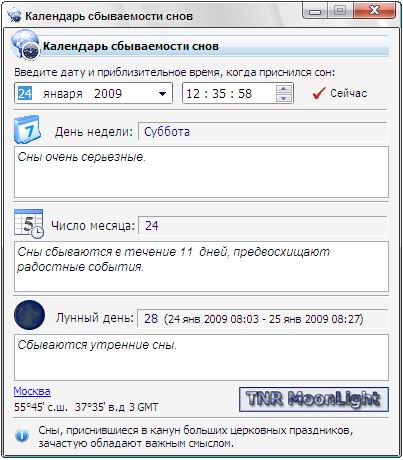The image size is (403, 460).
Task: Click the blue info icon at bottom
Action: pos(22,435)
